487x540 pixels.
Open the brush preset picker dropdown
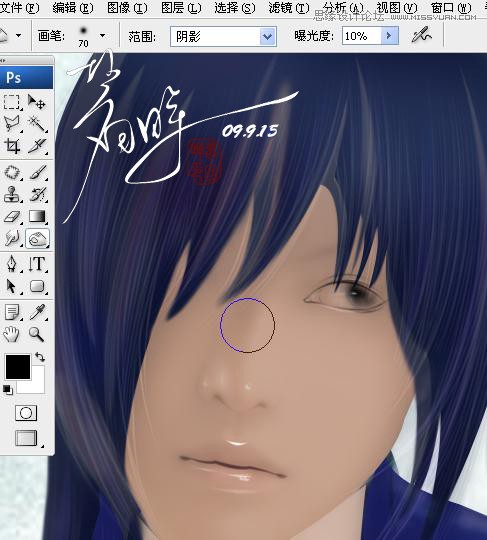click(x=102, y=35)
